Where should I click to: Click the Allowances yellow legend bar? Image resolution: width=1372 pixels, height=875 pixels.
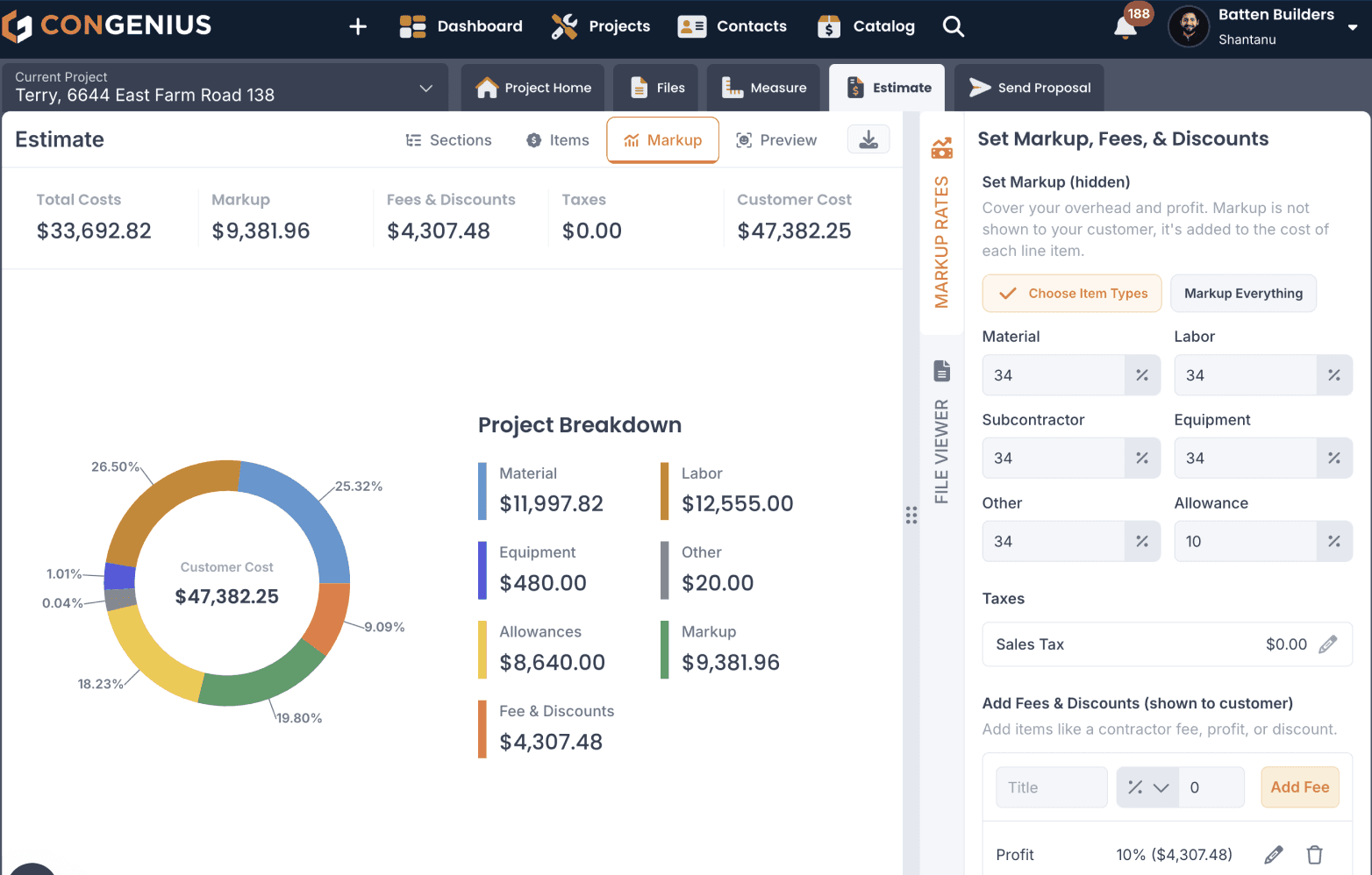pyautogui.click(x=482, y=650)
